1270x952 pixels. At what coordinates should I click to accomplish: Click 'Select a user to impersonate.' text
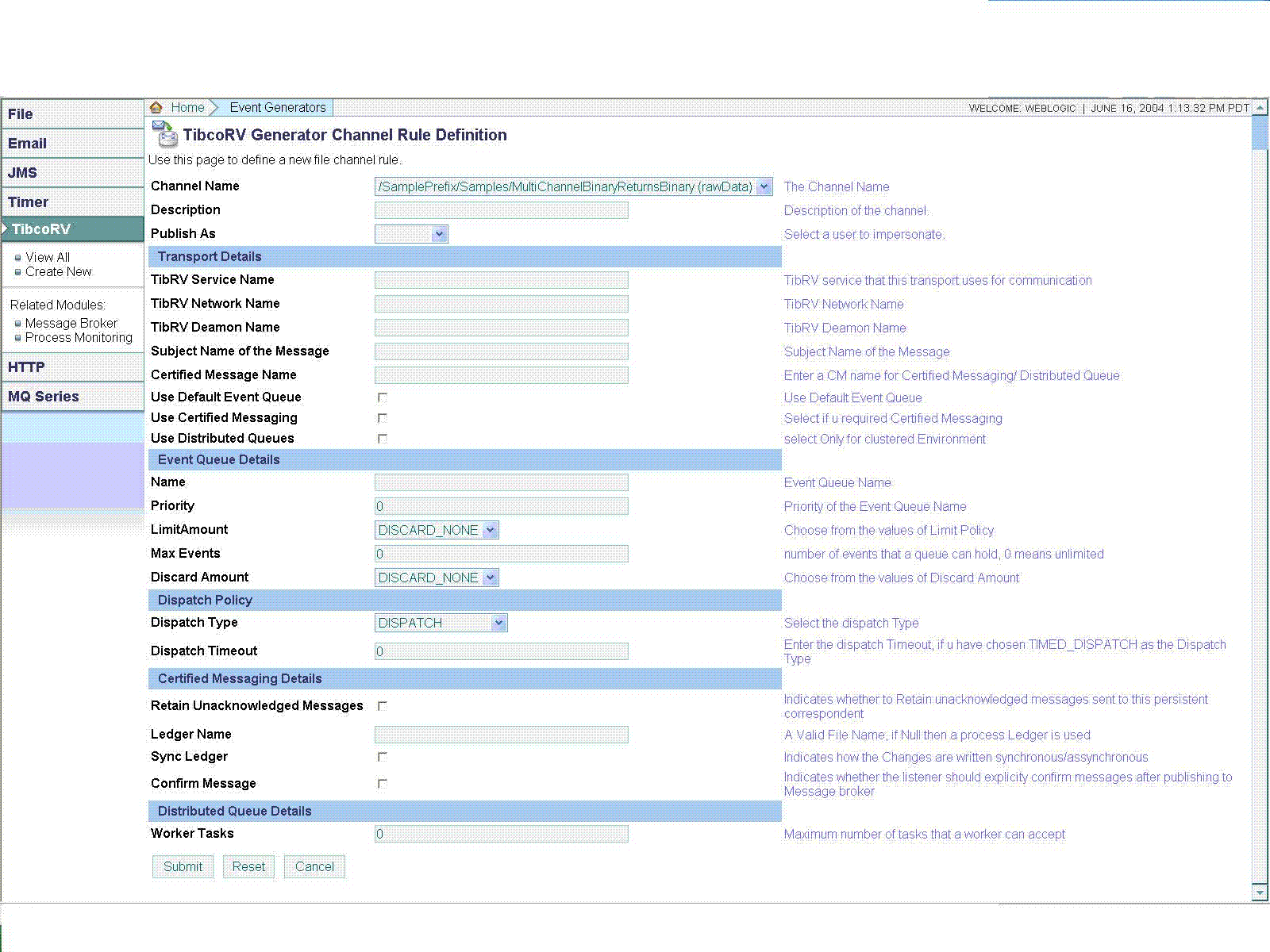coord(864,235)
